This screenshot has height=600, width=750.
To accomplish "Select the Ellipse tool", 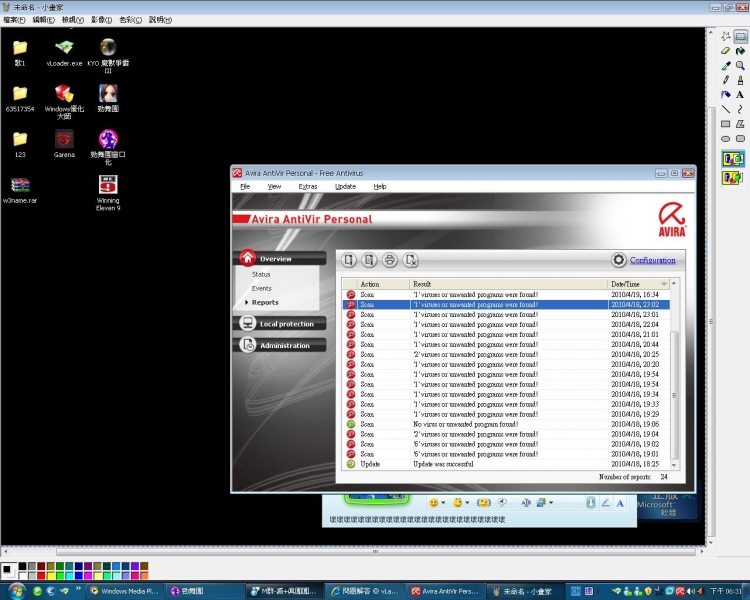I will 726,139.
